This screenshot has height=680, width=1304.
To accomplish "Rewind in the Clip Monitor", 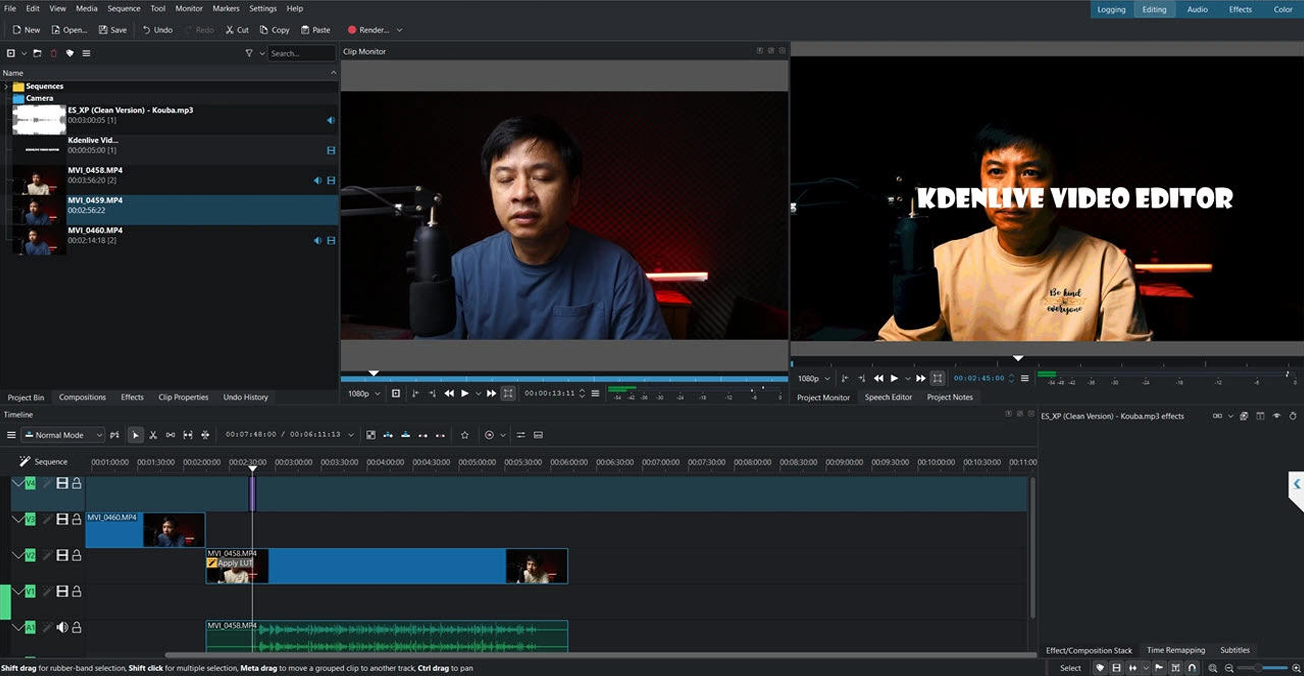I will coord(449,394).
